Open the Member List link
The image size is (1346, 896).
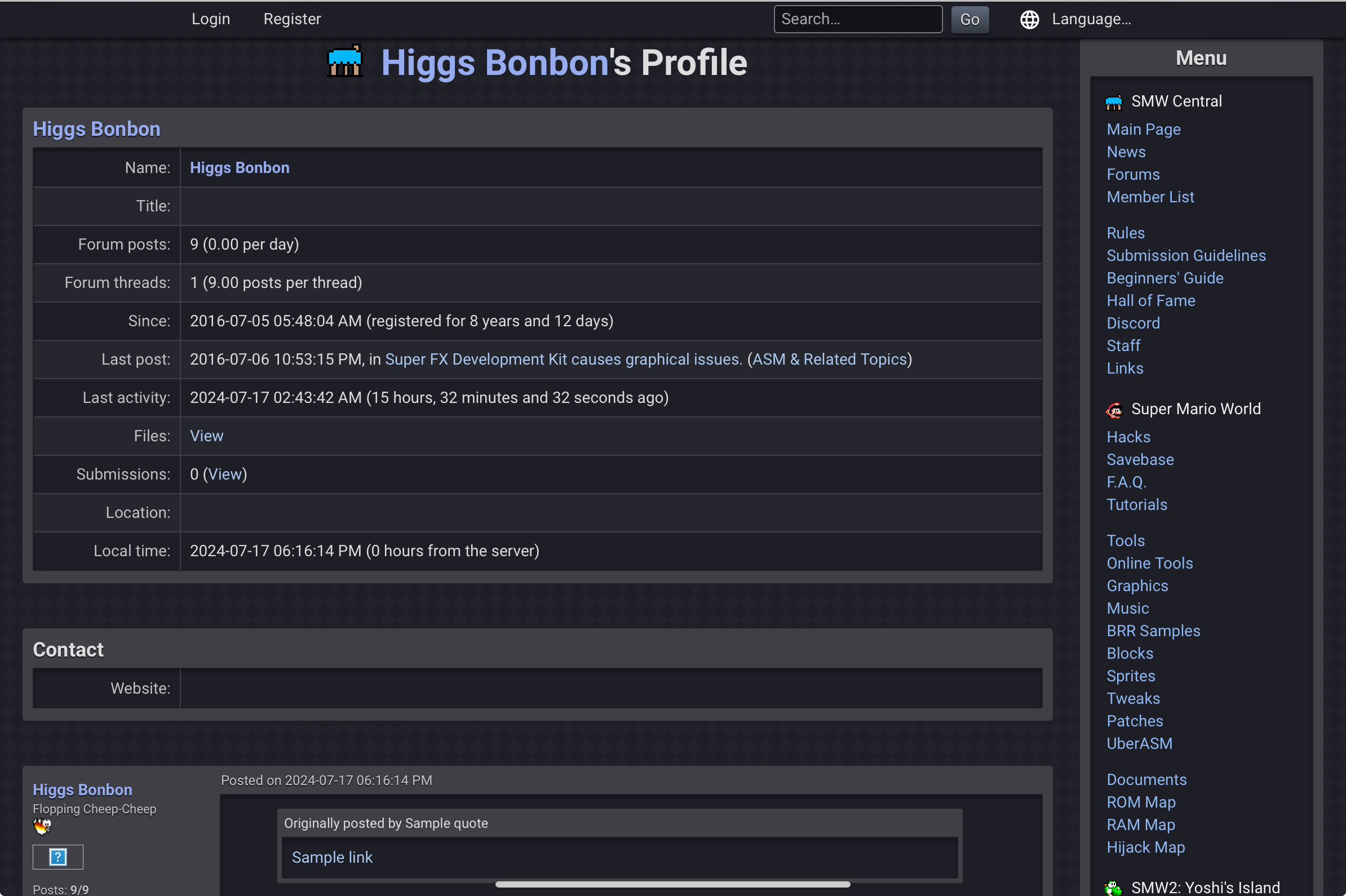(x=1150, y=197)
